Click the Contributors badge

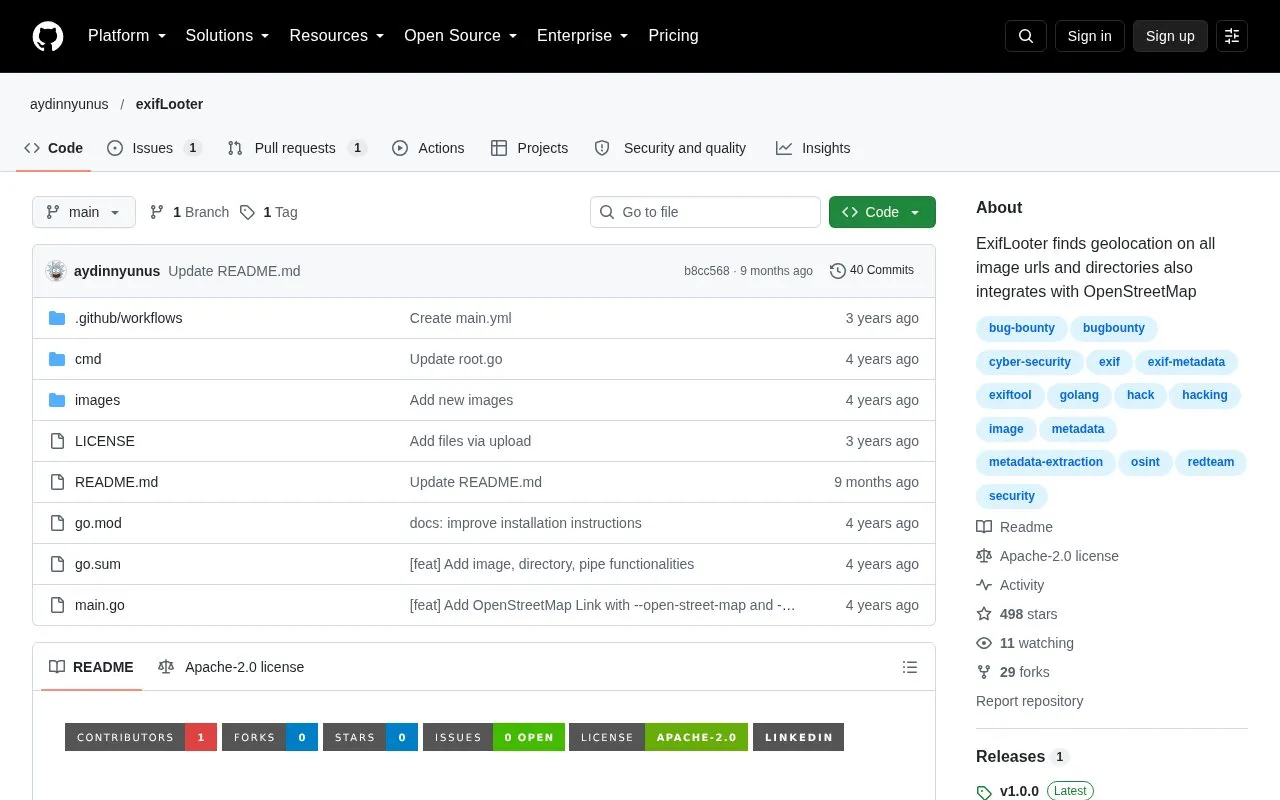141,737
